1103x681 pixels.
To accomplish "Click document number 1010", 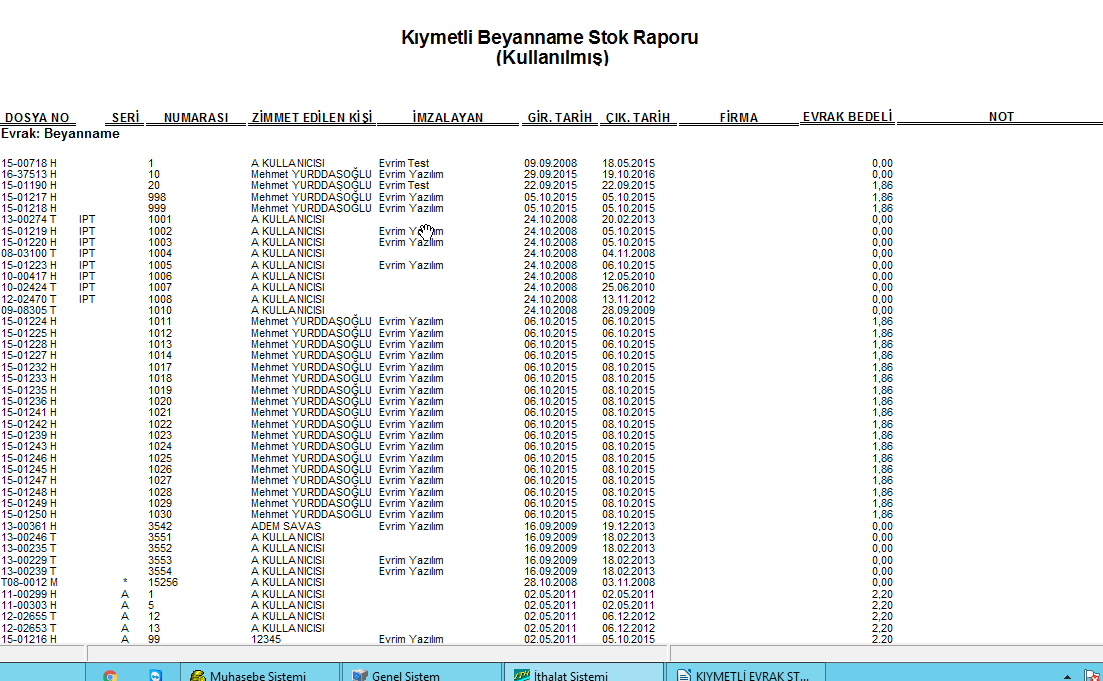I will [160, 310].
